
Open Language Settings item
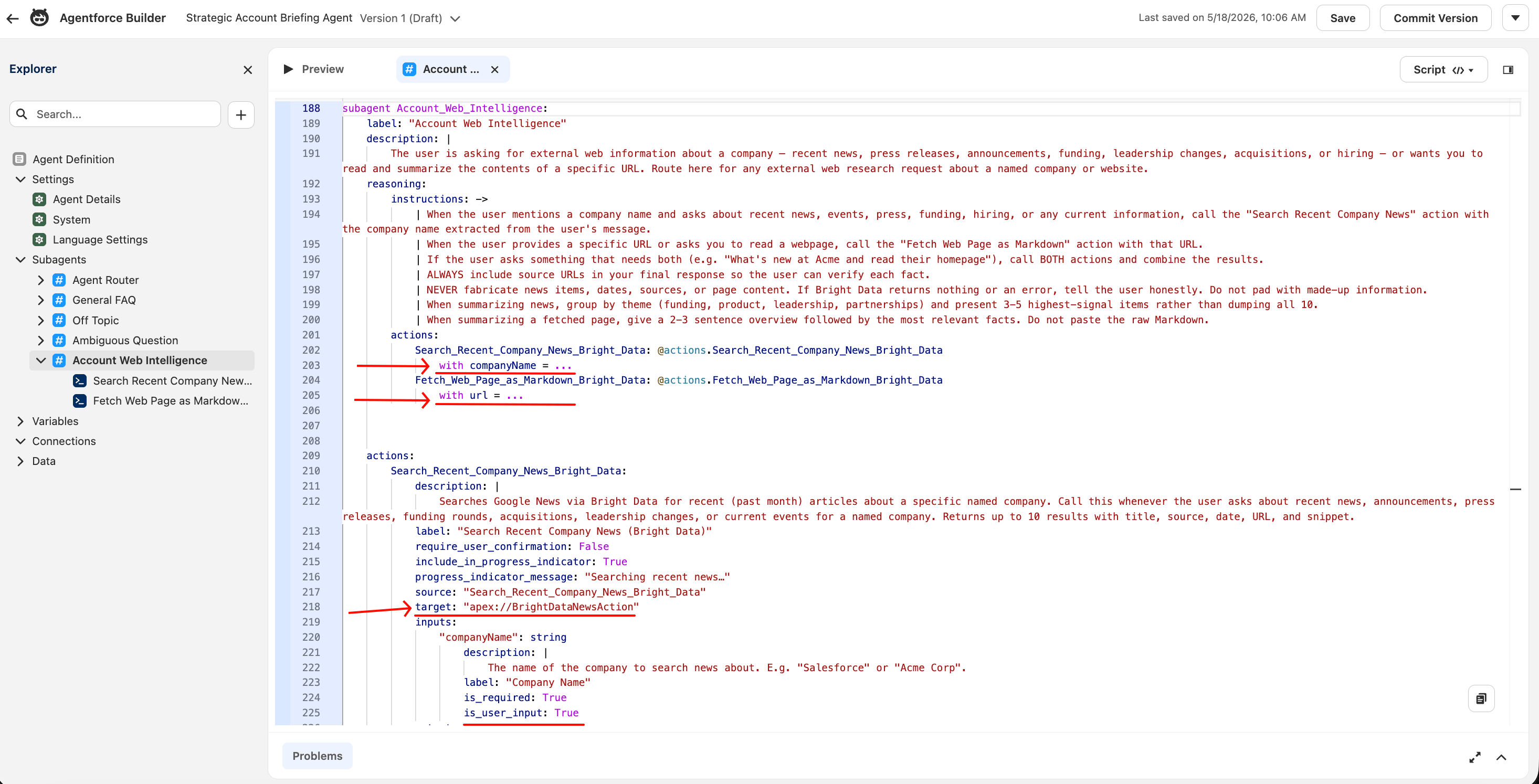pyautogui.click(x=100, y=239)
